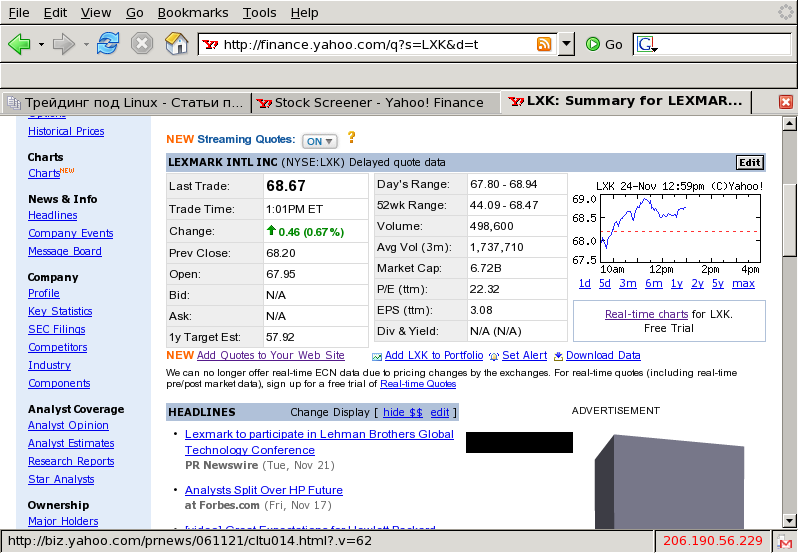Click the IP address 206.190.56.229 in status bar
Screen dimensions: 798x553
pos(712,541)
